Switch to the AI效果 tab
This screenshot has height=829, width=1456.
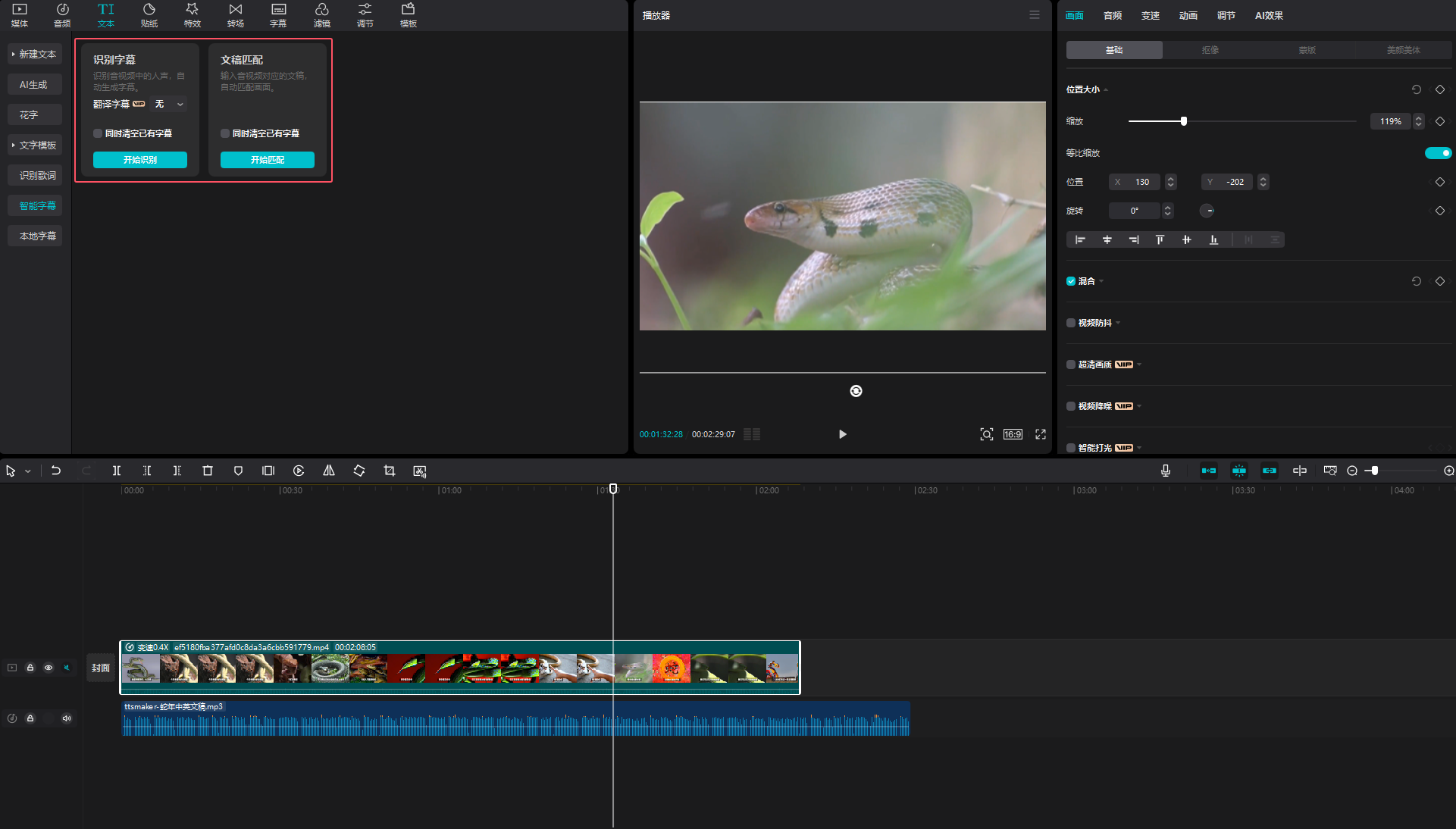point(1269,15)
